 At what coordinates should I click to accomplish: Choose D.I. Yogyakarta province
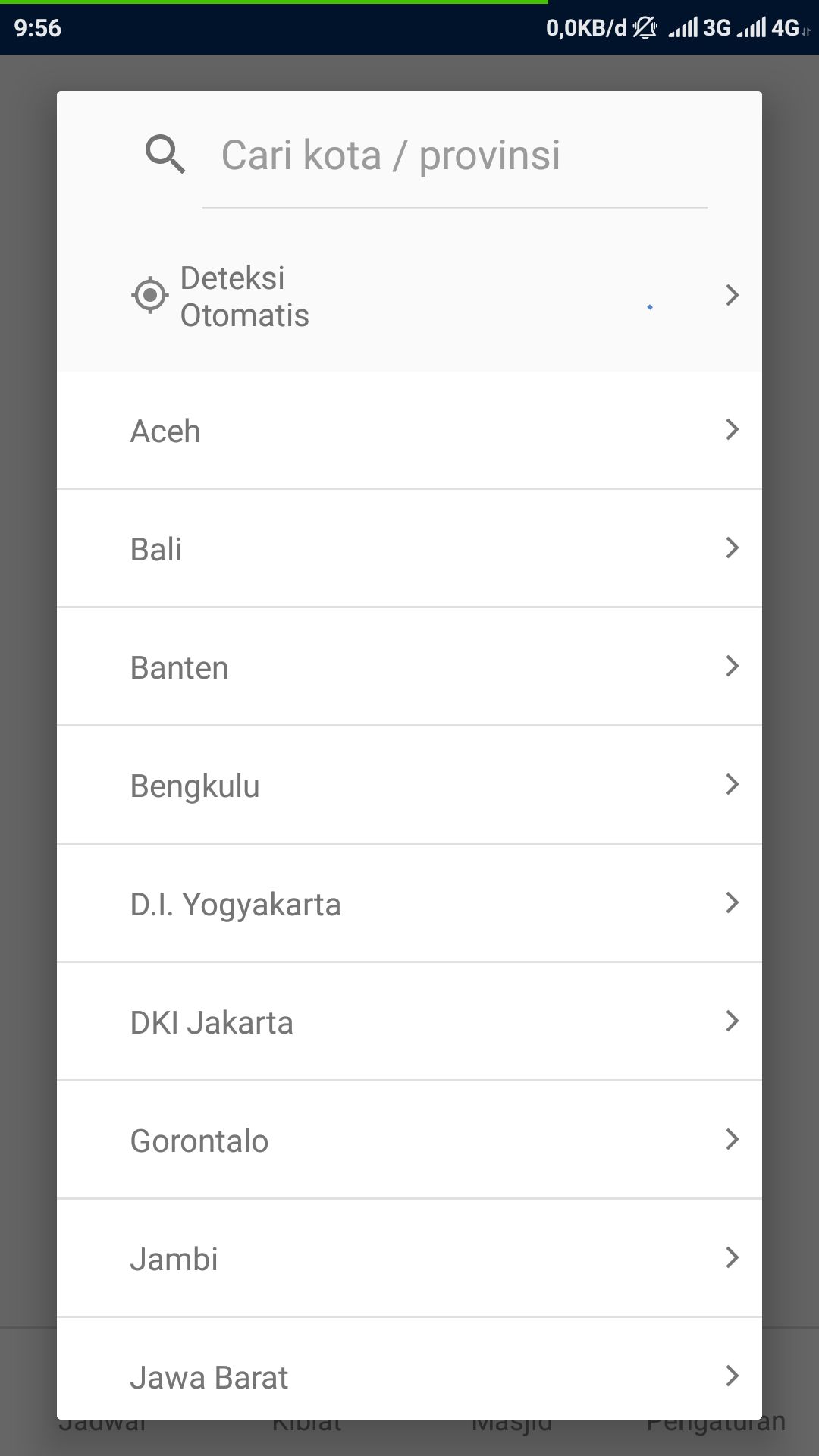(236, 904)
